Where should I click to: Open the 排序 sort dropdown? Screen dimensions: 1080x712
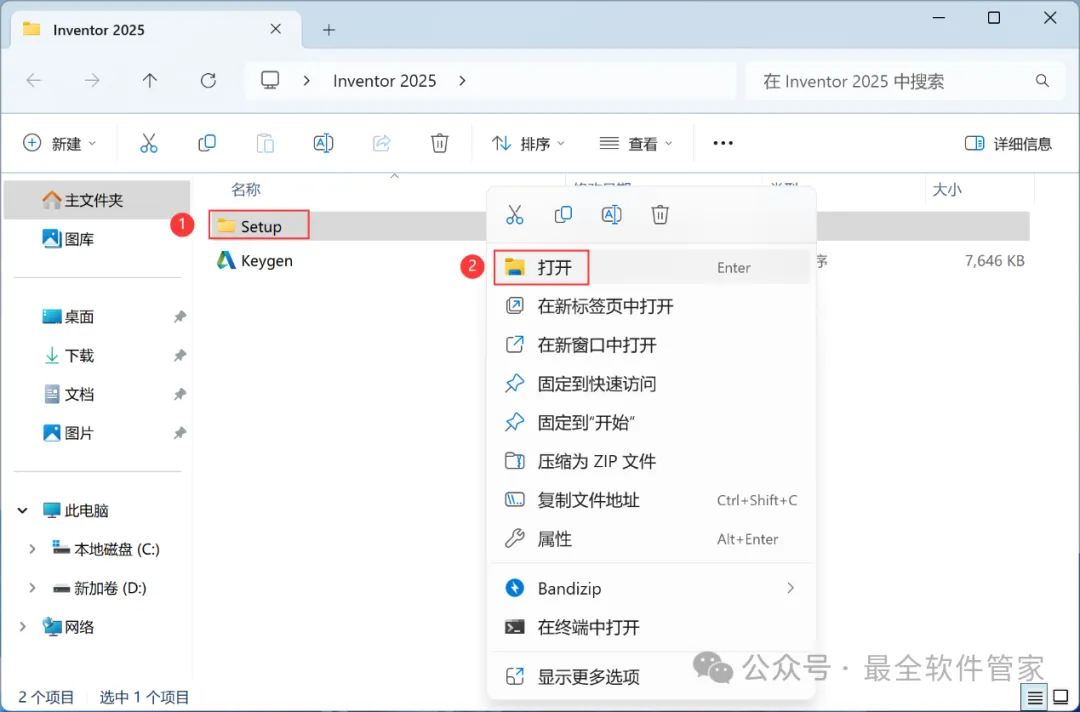[x=528, y=143]
